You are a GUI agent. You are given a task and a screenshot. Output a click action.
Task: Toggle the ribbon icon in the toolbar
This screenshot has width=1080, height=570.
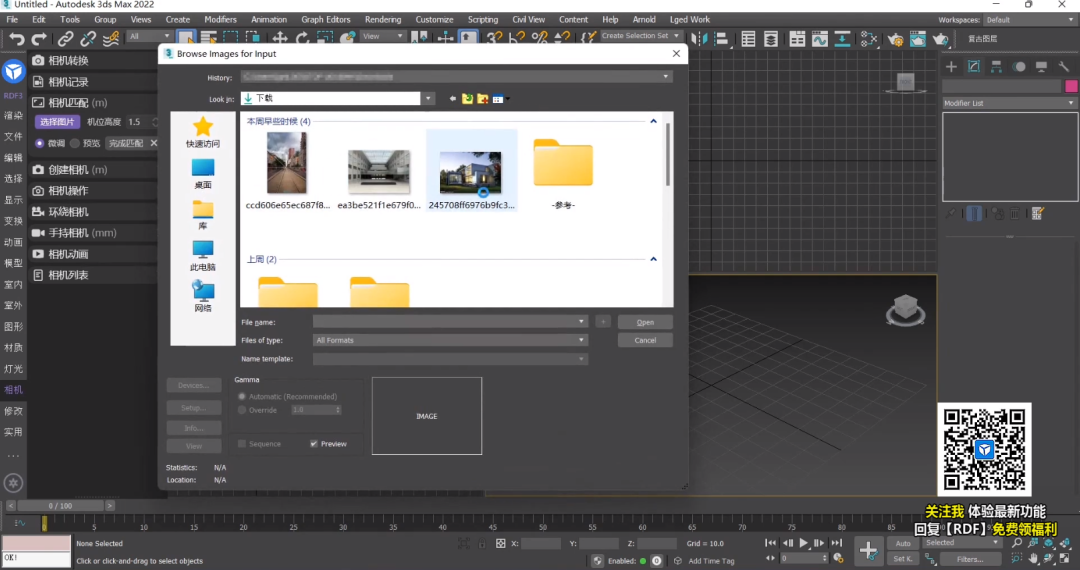[797, 39]
